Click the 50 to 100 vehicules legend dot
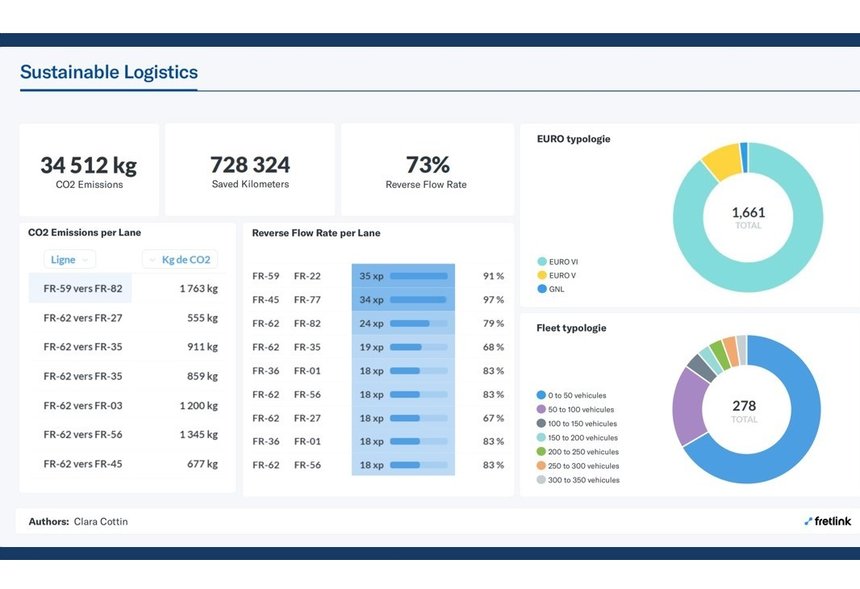 pyautogui.click(x=541, y=409)
